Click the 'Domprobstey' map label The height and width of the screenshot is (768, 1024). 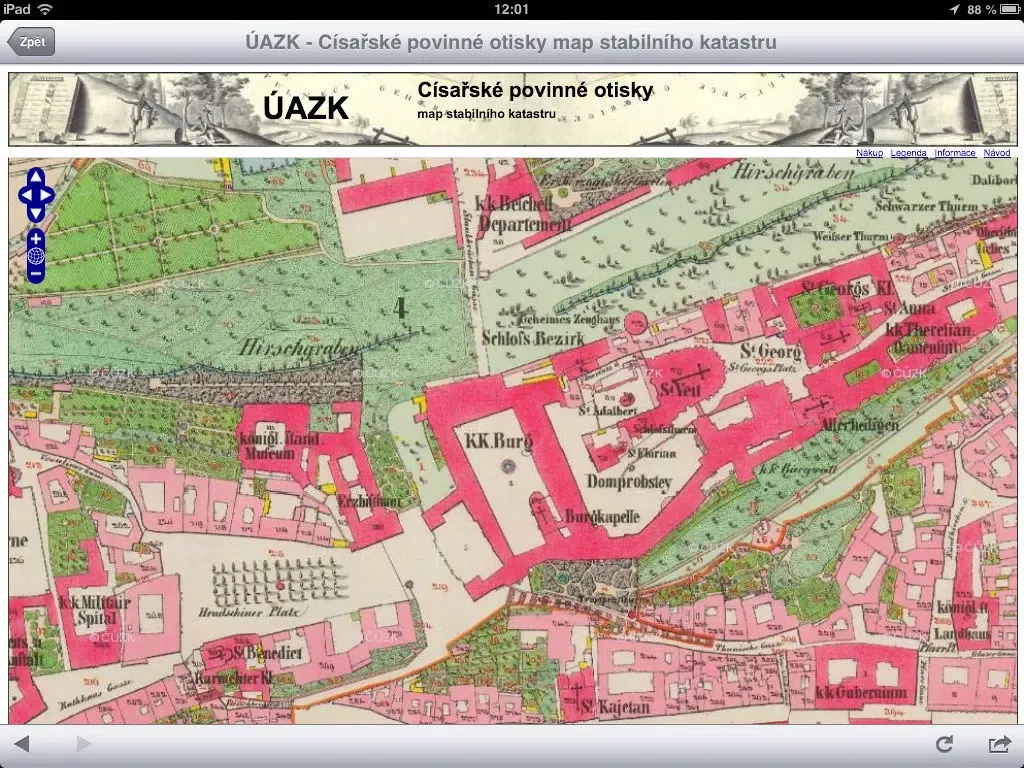click(x=629, y=483)
